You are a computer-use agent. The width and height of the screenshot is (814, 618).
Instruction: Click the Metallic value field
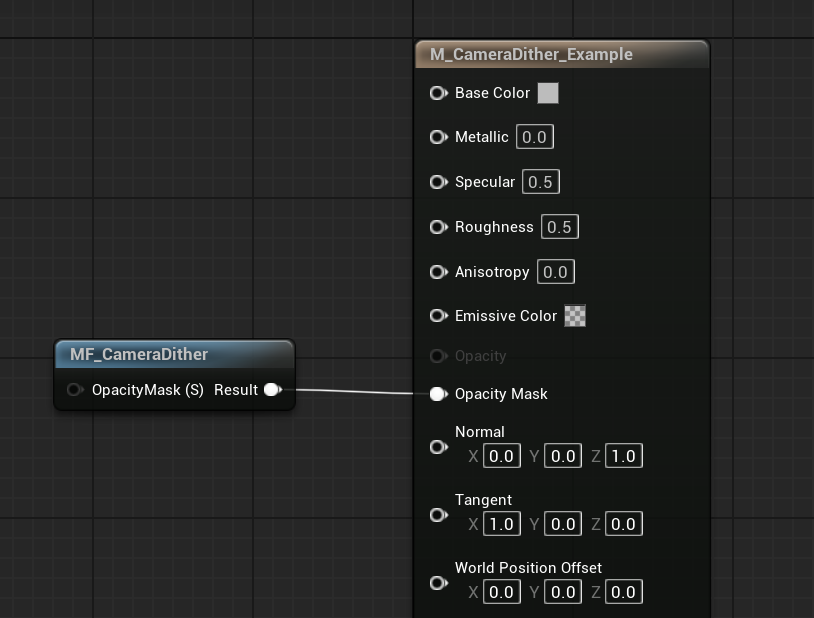(x=534, y=137)
